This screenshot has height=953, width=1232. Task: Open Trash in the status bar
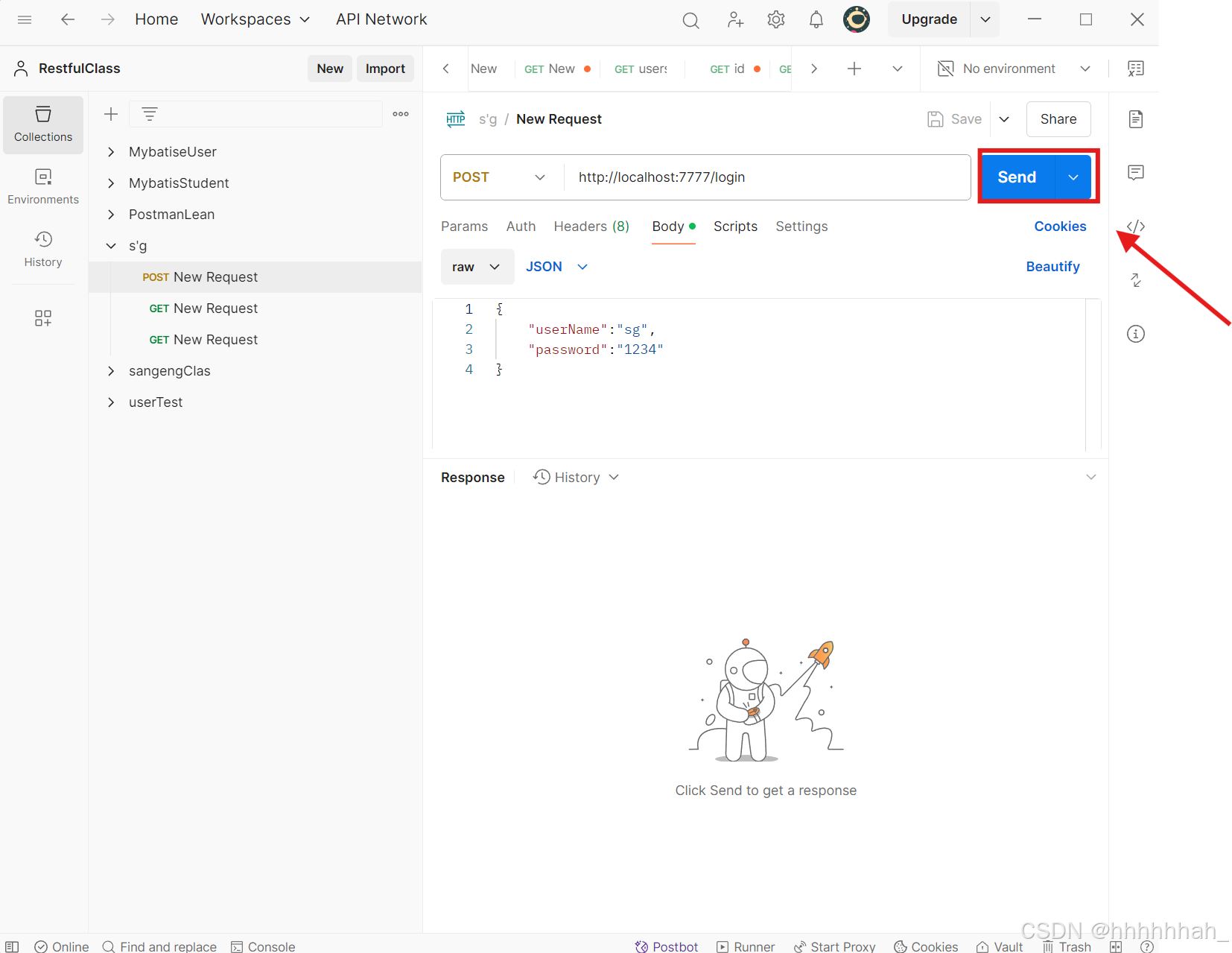pos(1067,946)
